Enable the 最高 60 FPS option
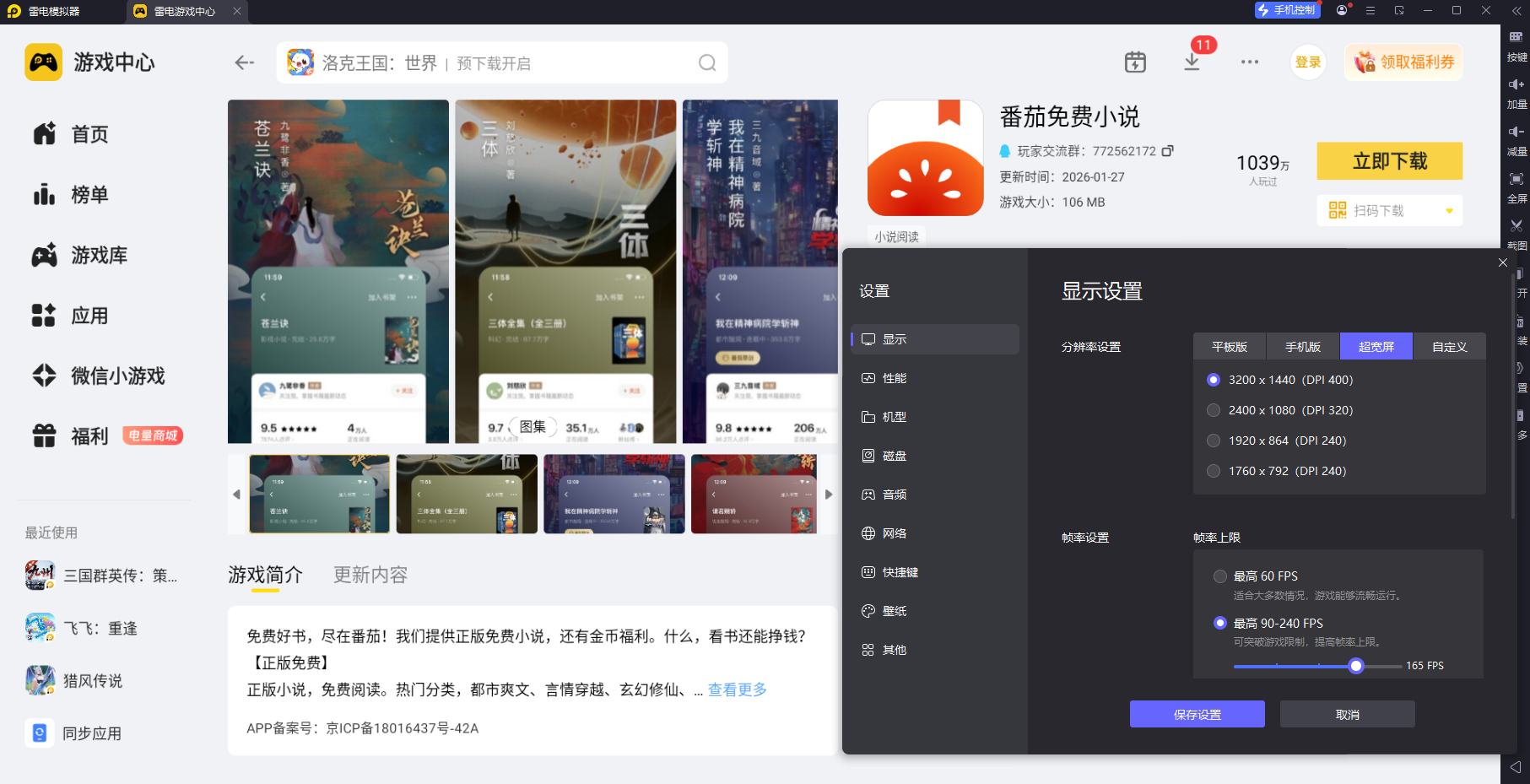 coord(1220,576)
